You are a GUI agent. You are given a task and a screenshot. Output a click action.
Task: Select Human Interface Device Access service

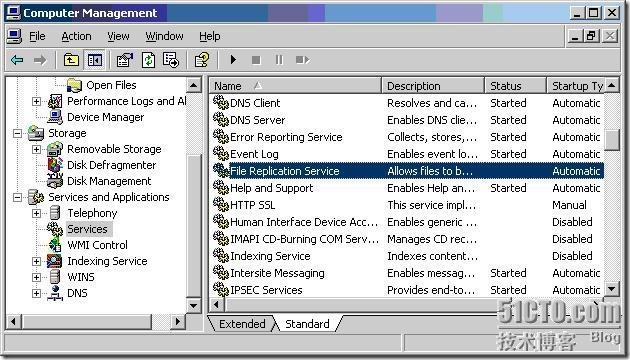click(407, 222)
